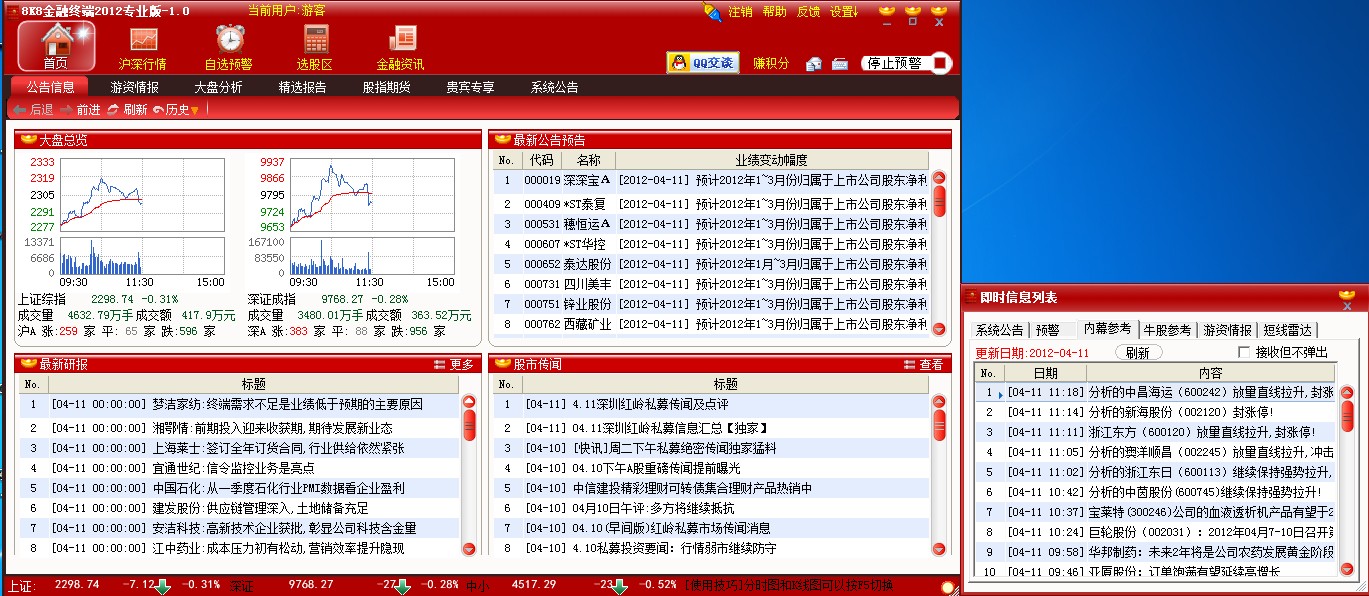Click gold ingot icon on 大盘总览 panel

point(28,140)
